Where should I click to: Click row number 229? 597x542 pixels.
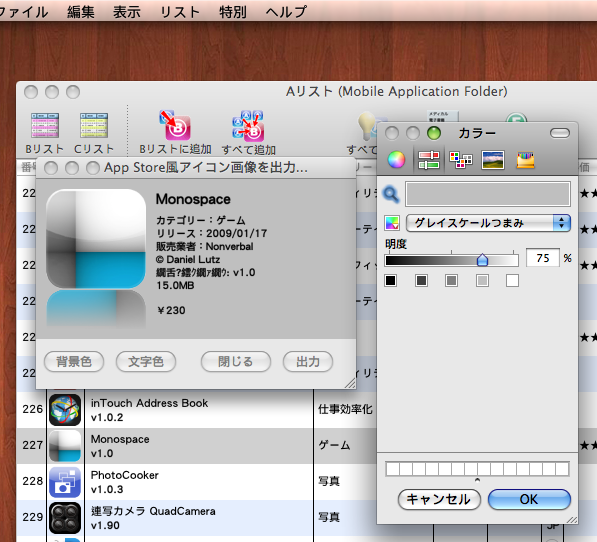point(32,517)
